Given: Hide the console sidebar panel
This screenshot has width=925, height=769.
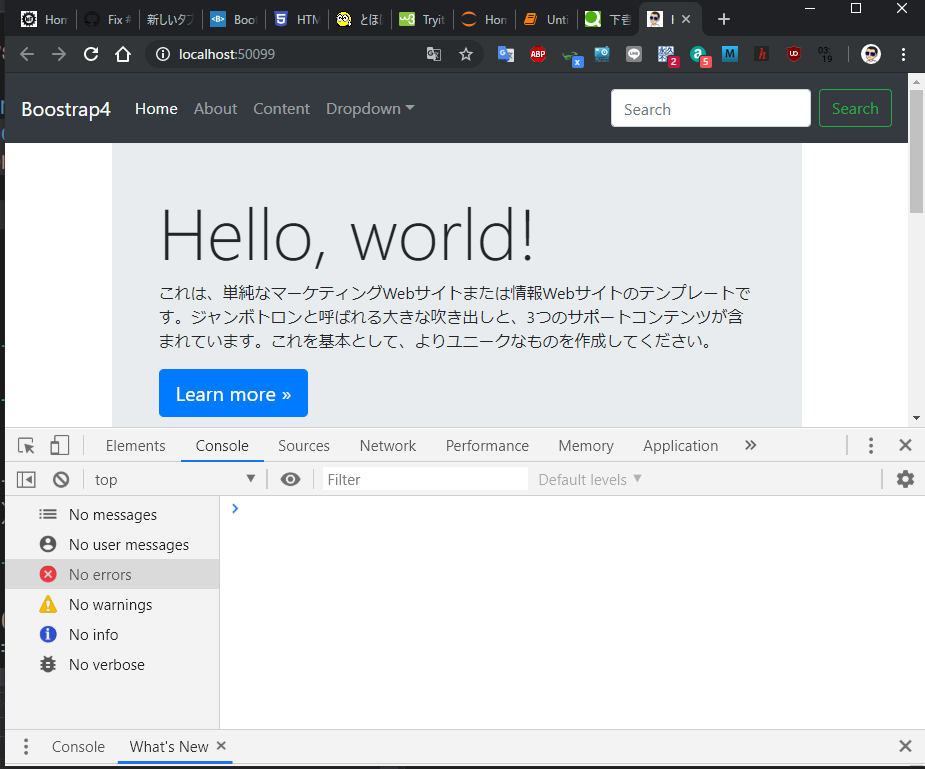Looking at the screenshot, I should 27,480.
